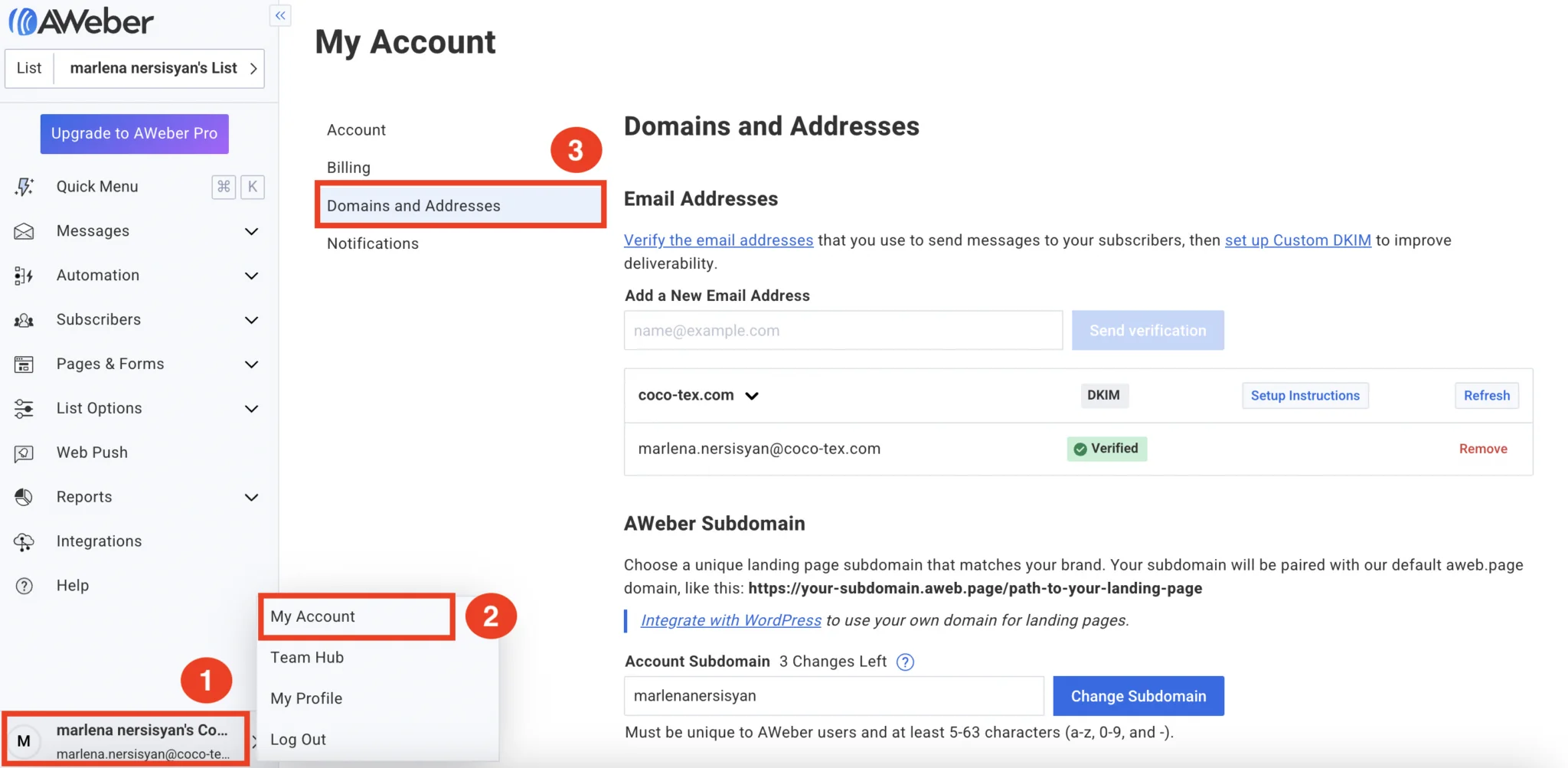Expand the coco-tex.com domain dropdown
This screenshot has width=1568, height=768.
[x=752, y=396]
